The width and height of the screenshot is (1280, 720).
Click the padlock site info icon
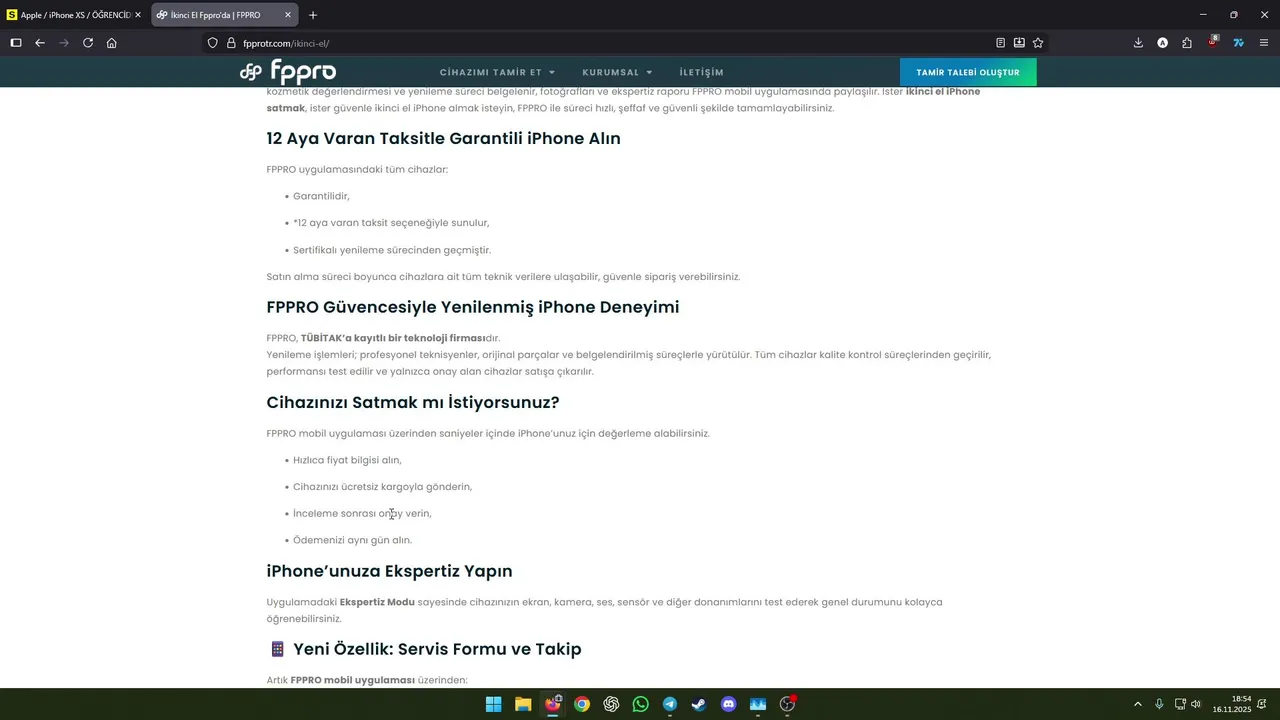[x=231, y=43]
